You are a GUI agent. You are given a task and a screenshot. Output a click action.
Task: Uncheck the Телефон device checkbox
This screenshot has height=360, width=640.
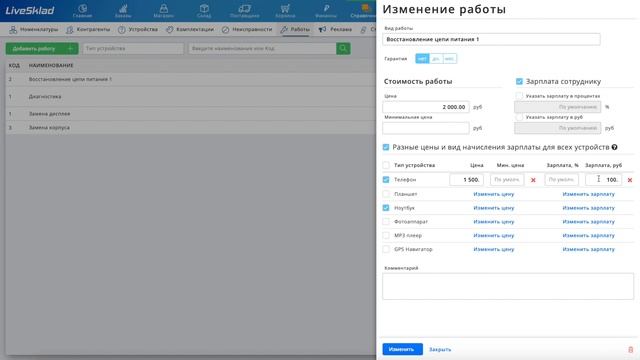click(x=386, y=180)
